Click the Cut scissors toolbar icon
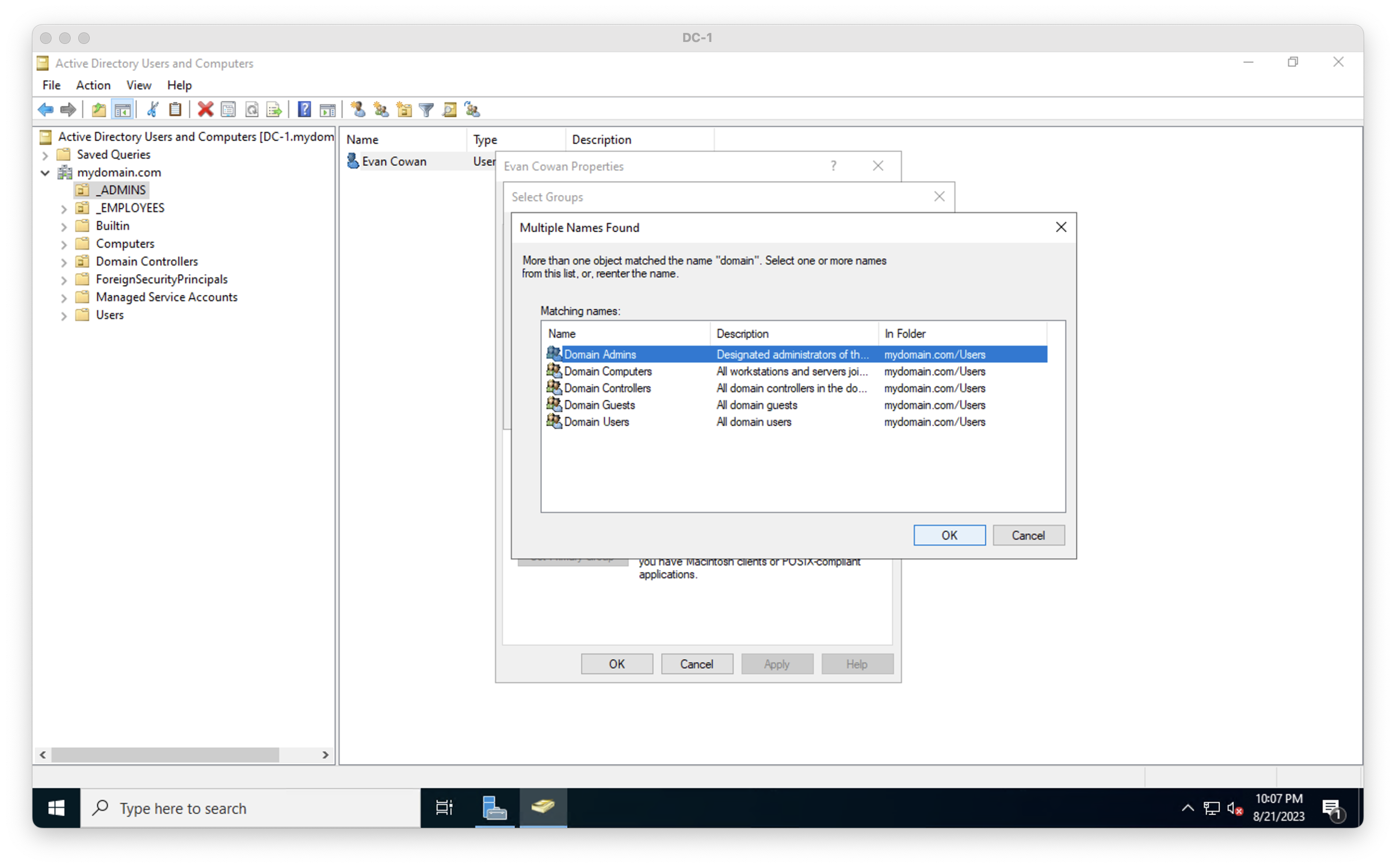The image size is (1396, 868). [x=152, y=109]
